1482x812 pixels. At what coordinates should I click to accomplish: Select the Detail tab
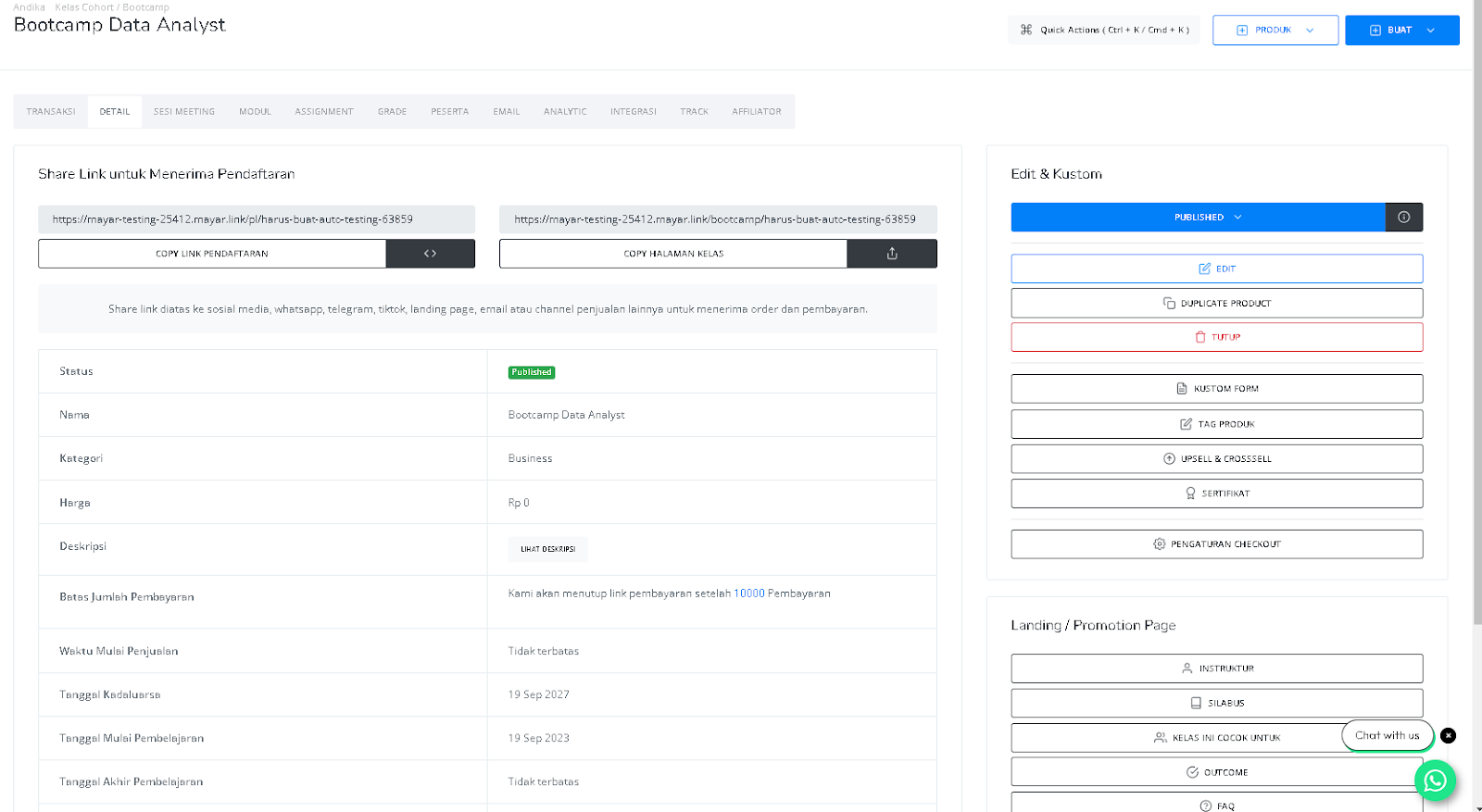point(115,112)
